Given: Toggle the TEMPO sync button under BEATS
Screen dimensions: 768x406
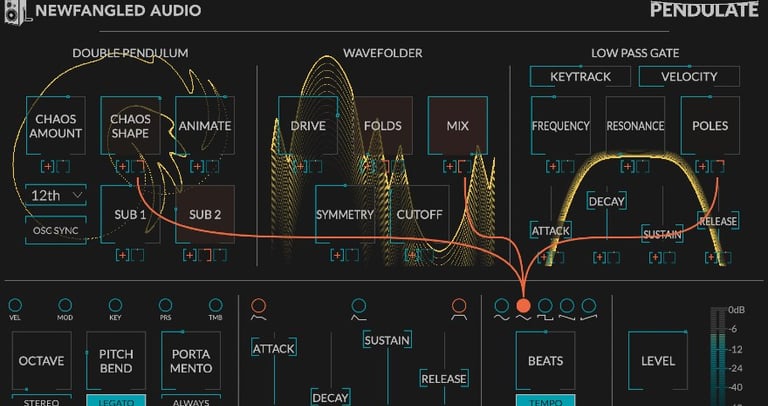Looking at the screenshot, I should [546, 400].
